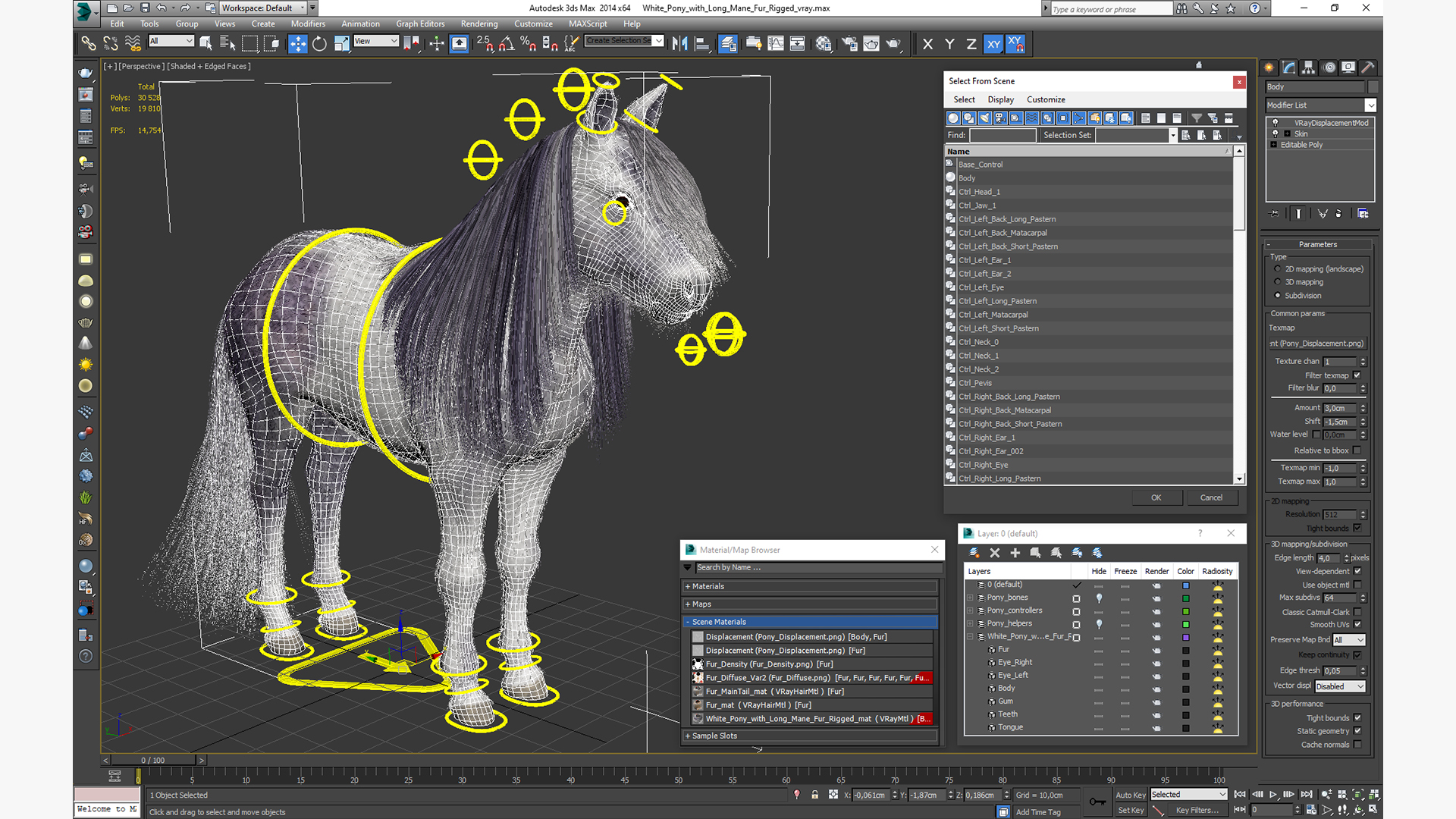The image size is (1456, 819).
Task: Toggle the Percent Snap icon
Action: [x=529, y=44]
